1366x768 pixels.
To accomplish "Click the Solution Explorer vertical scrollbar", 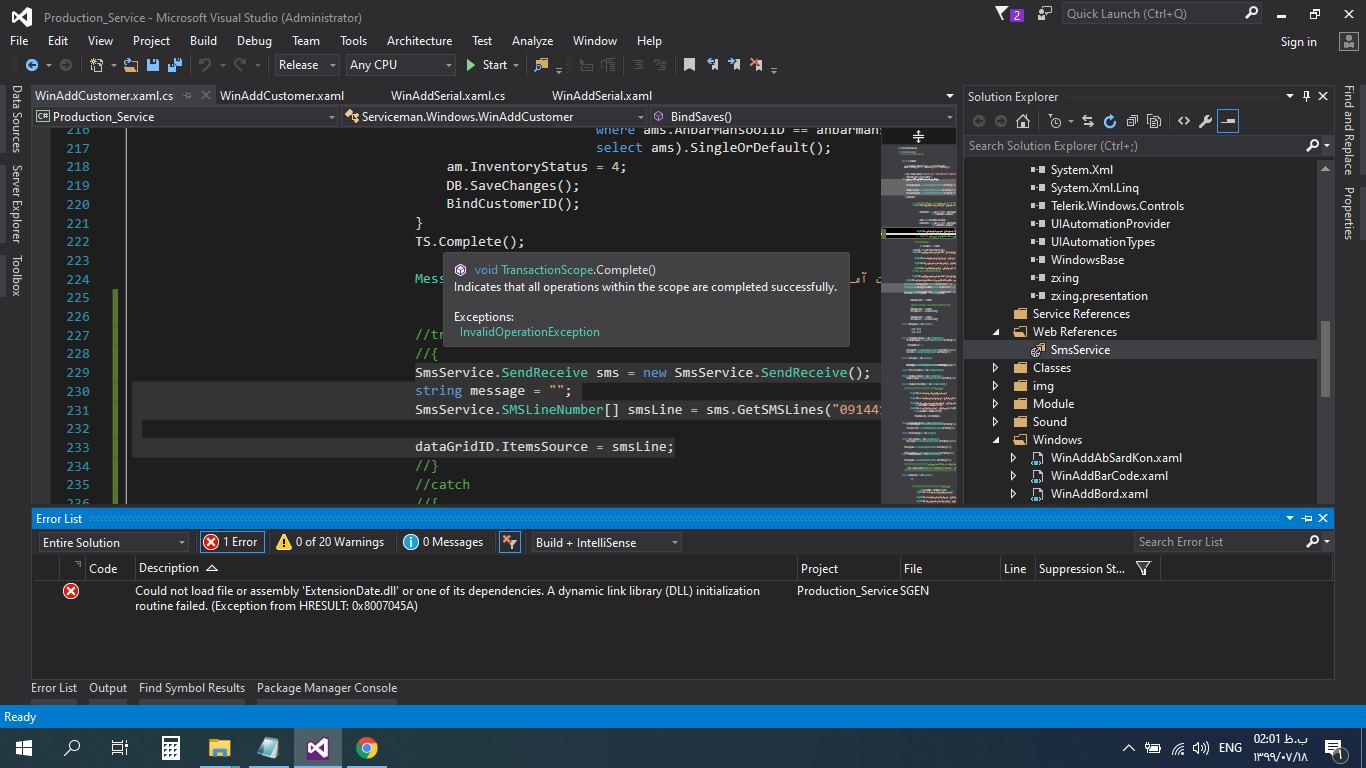I will [x=1326, y=359].
